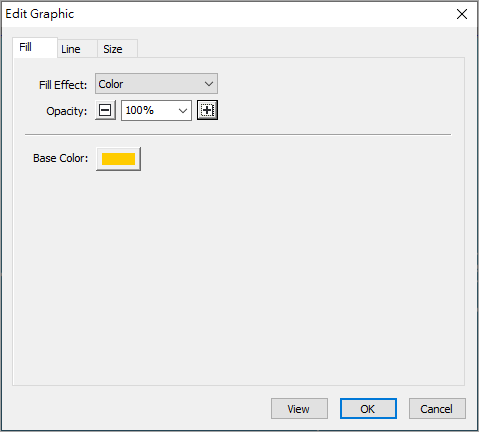Click the Edit Graphic title bar
Image resolution: width=479 pixels, height=432 pixels.
(227, 14)
